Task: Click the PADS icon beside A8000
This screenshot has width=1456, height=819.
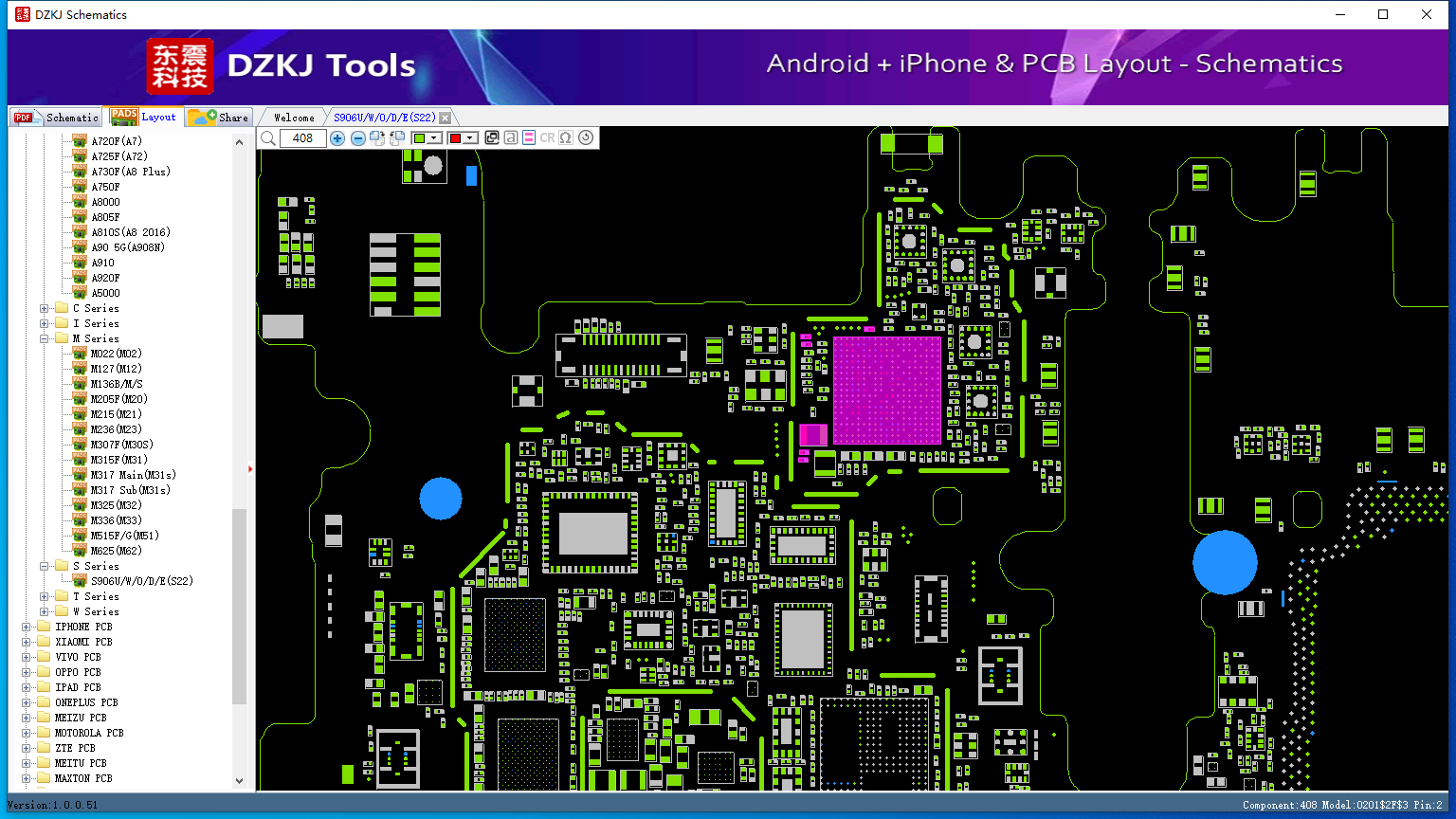Action: (80, 202)
